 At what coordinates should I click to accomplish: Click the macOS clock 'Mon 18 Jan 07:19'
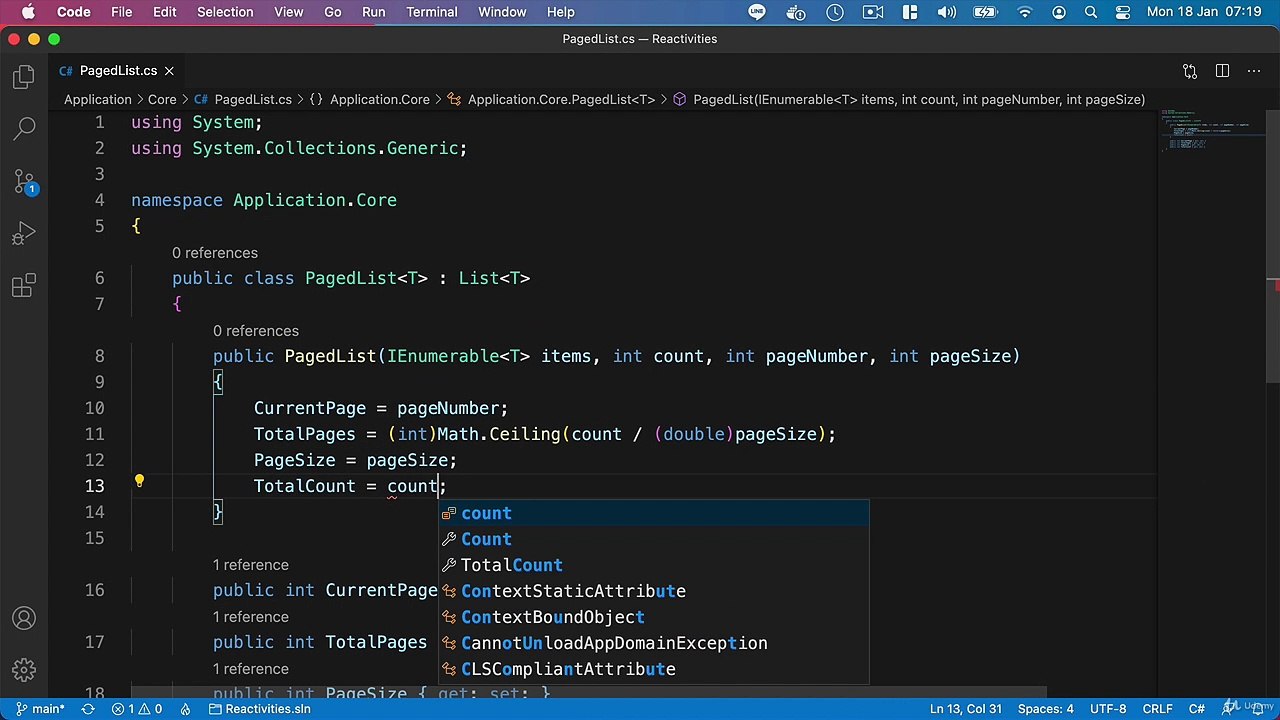[x=1205, y=12]
